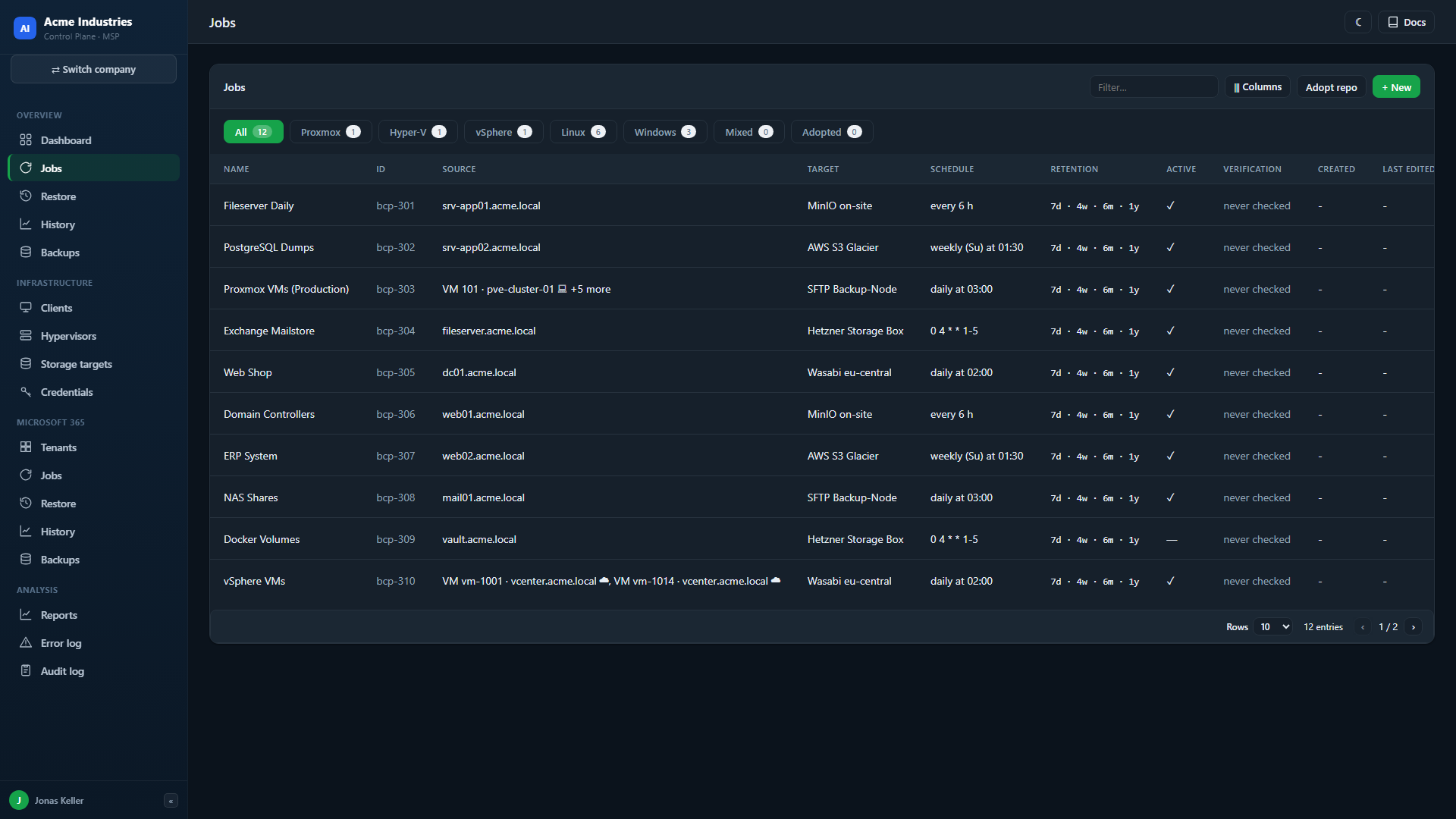The image size is (1456, 819).
Task: Click the + New job button
Action: [x=1396, y=87]
